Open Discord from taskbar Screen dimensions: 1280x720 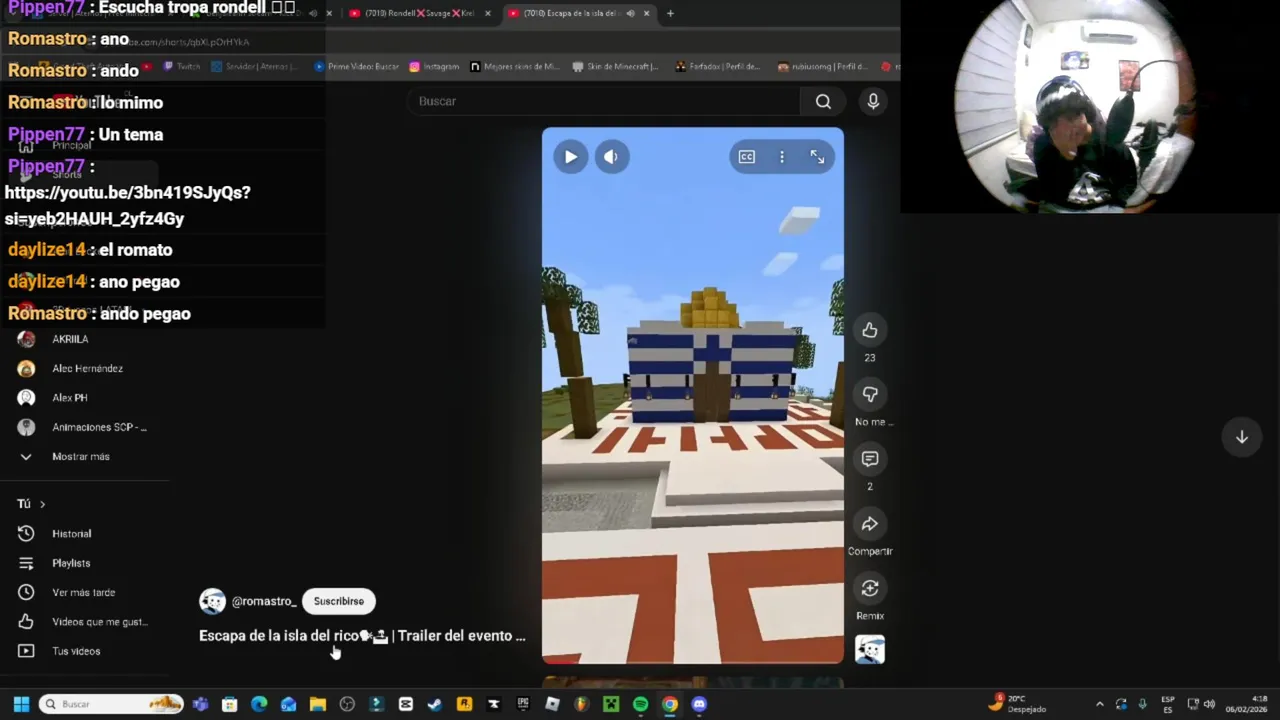pos(699,704)
